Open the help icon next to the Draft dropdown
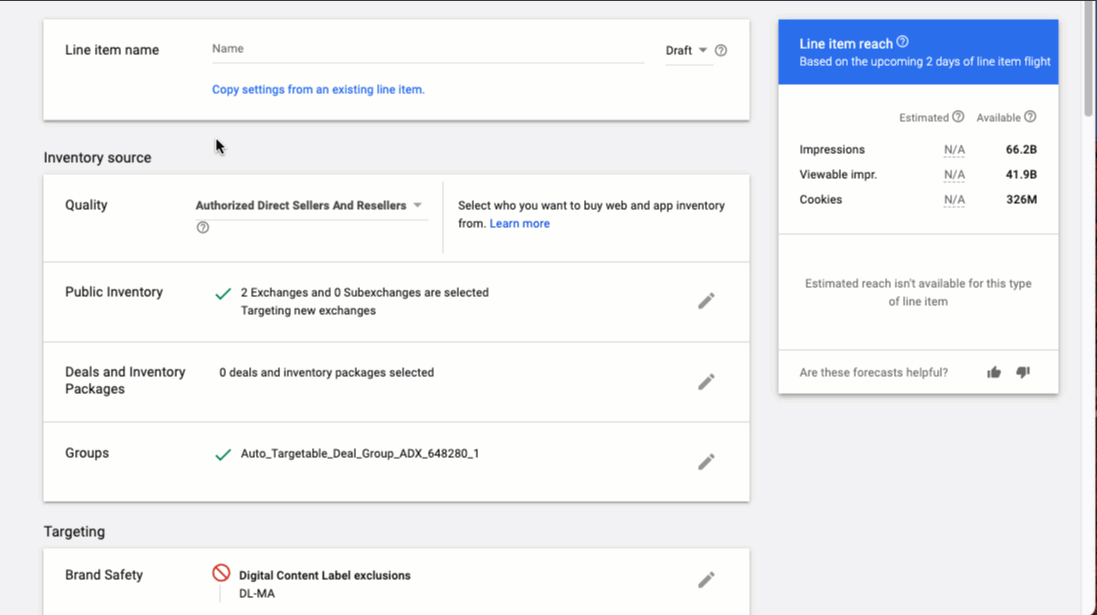Screen dimensions: 1097x615 pyautogui.click(x=720, y=49)
